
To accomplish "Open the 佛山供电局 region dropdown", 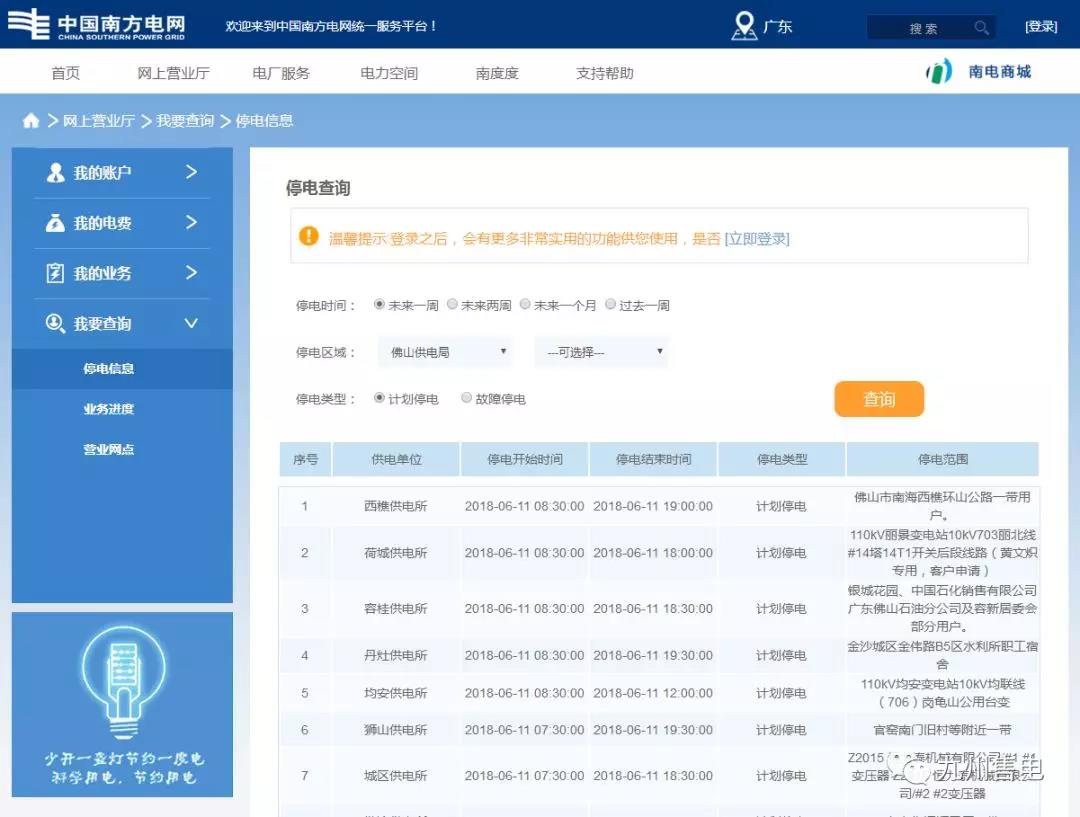I will point(445,352).
